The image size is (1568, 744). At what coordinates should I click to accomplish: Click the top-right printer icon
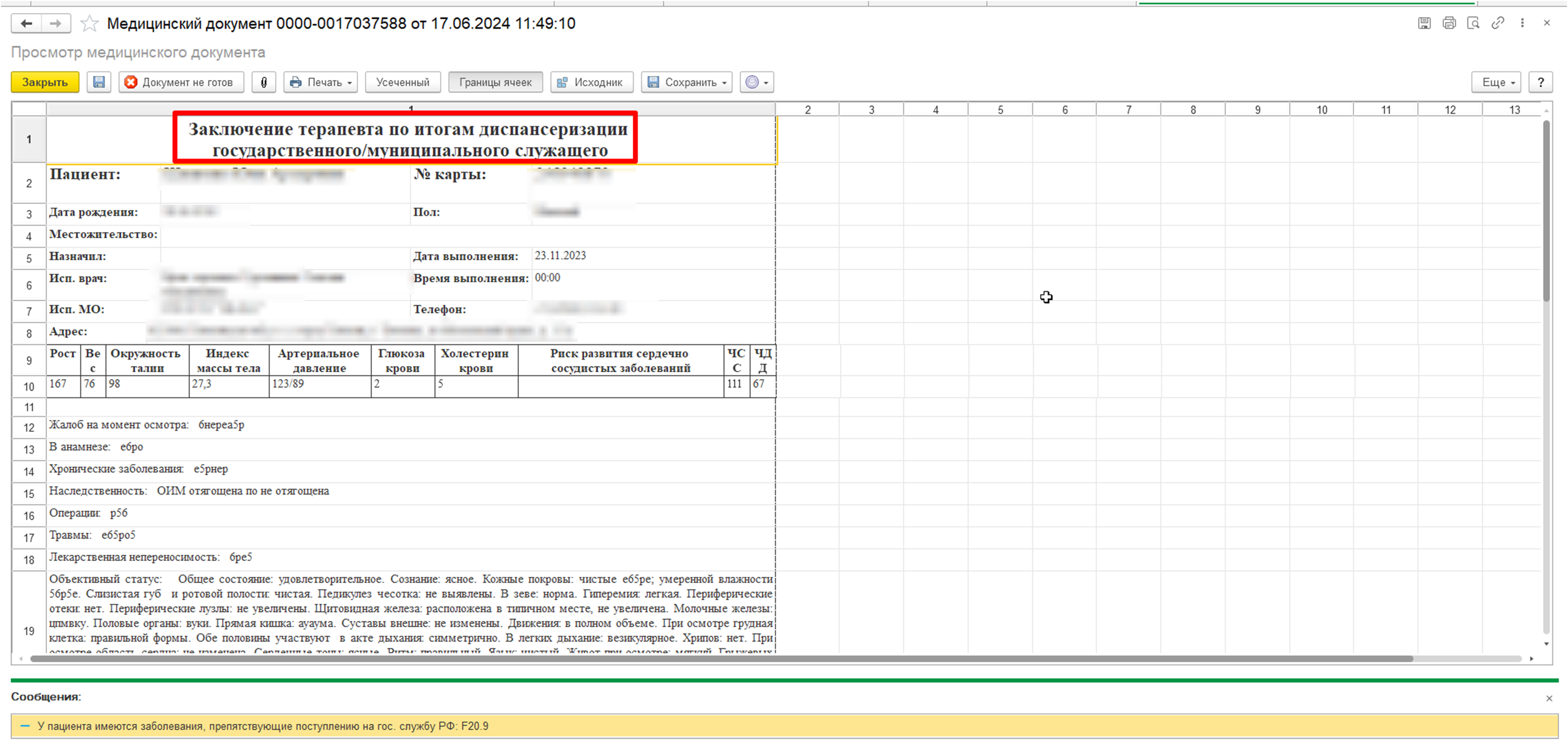(1449, 23)
